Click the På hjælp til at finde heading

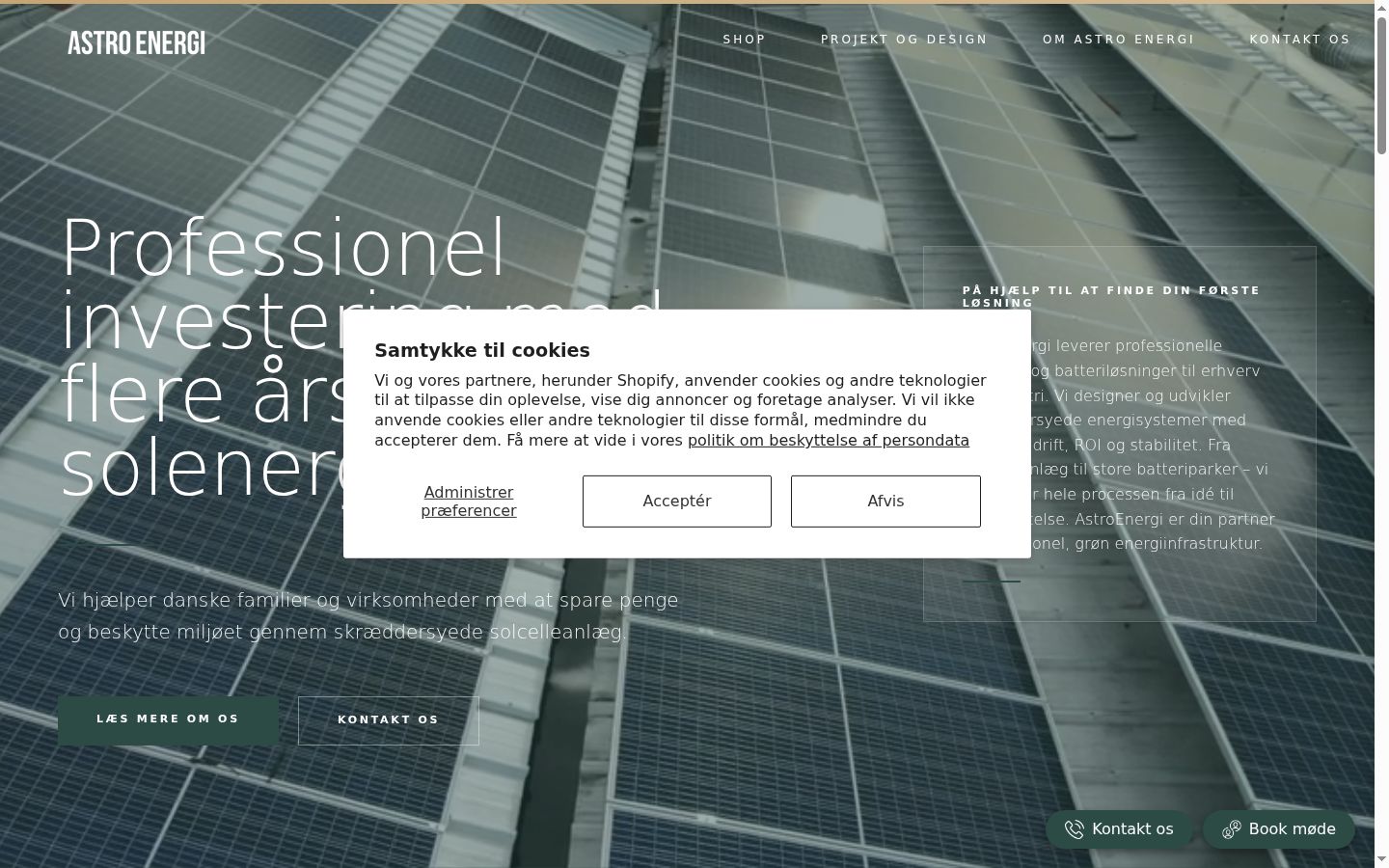pos(1111,296)
